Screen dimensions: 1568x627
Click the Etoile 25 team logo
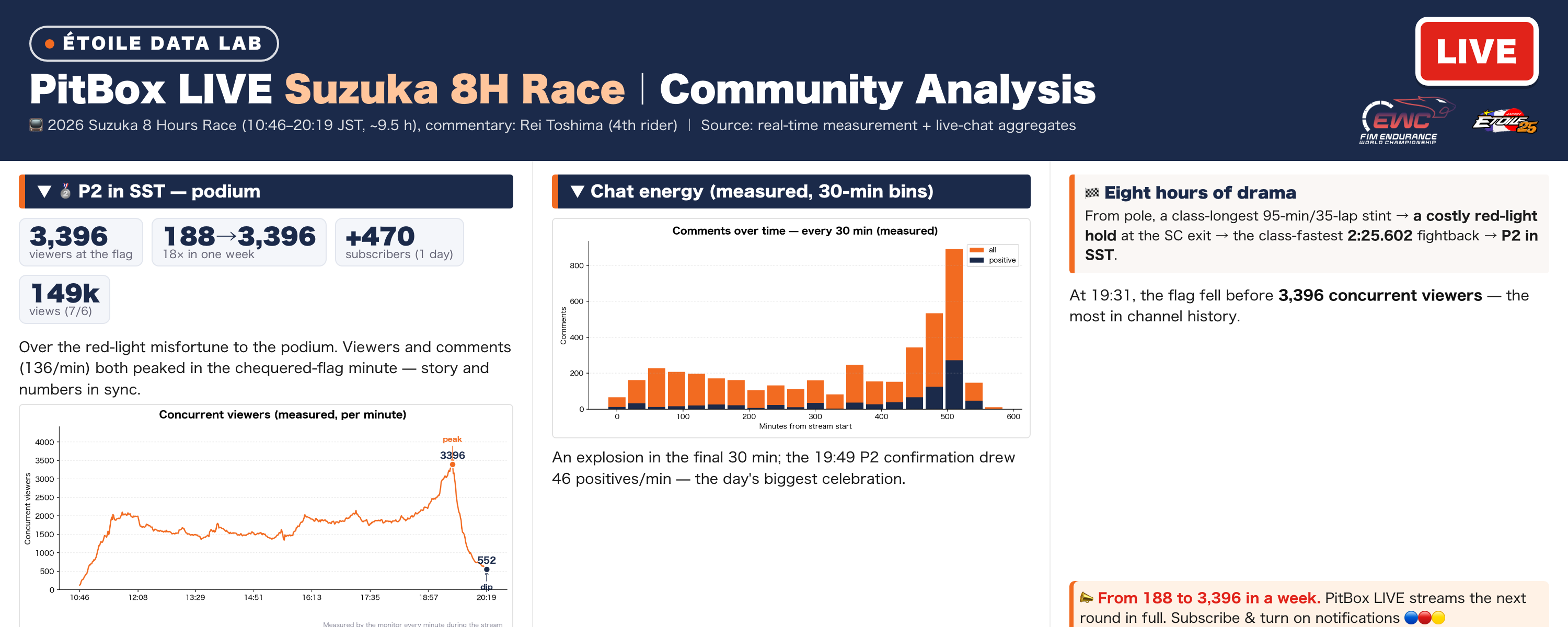[1505, 121]
